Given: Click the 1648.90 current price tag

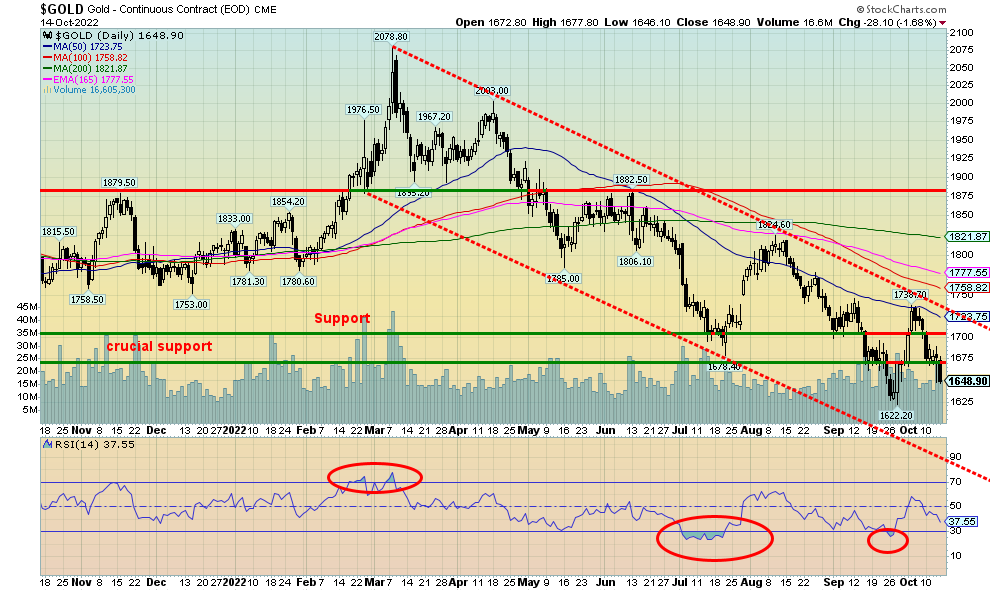Looking at the screenshot, I should (966, 381).
